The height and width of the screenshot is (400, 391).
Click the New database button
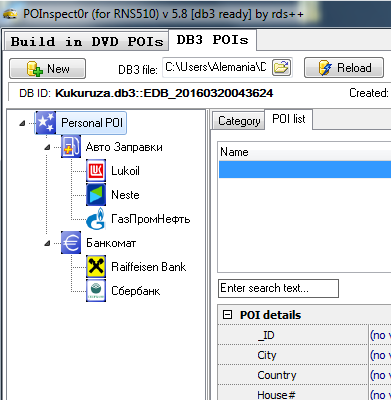[x=47, y=69]
